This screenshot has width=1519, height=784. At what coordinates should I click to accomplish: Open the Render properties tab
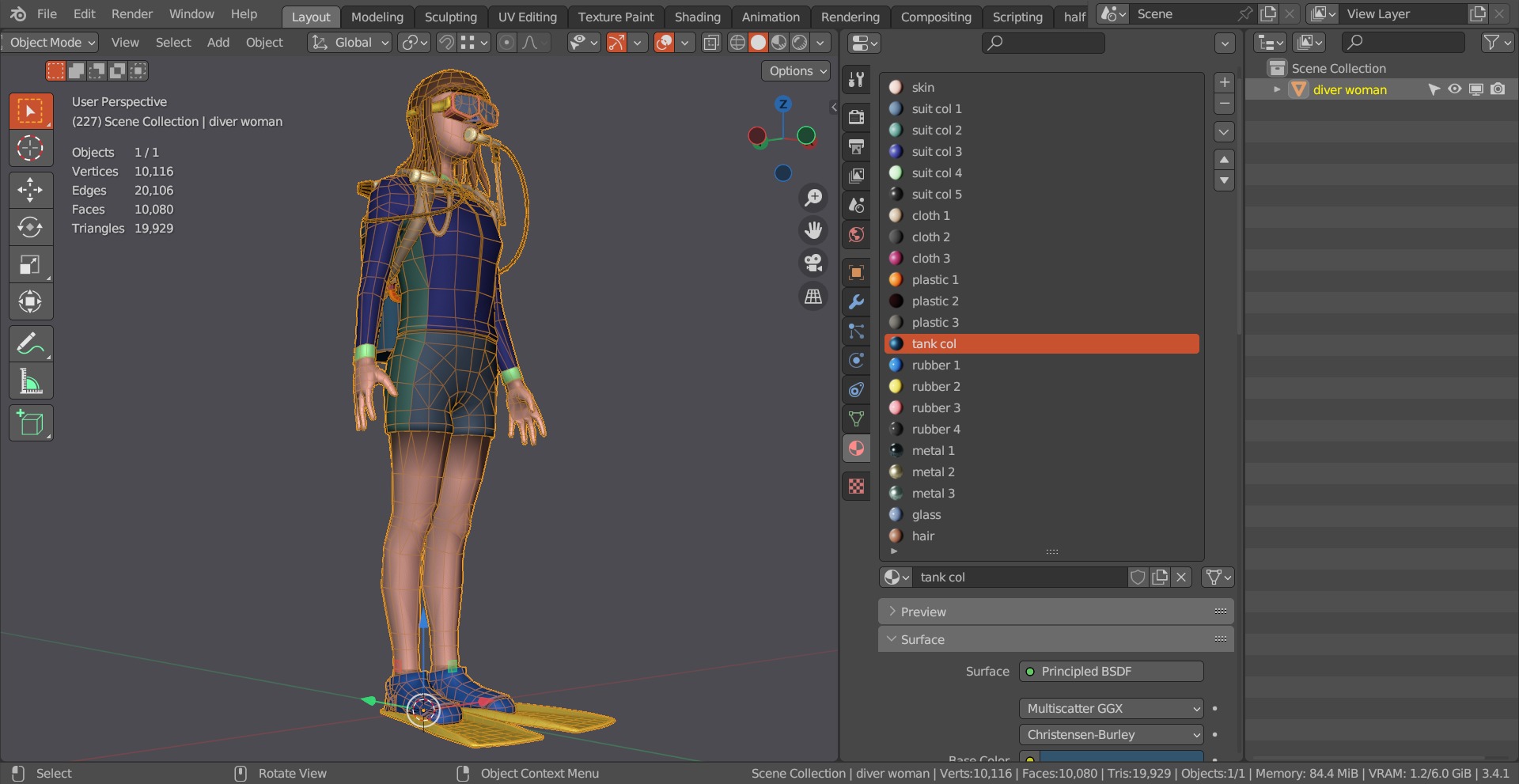tap(856, 117)
